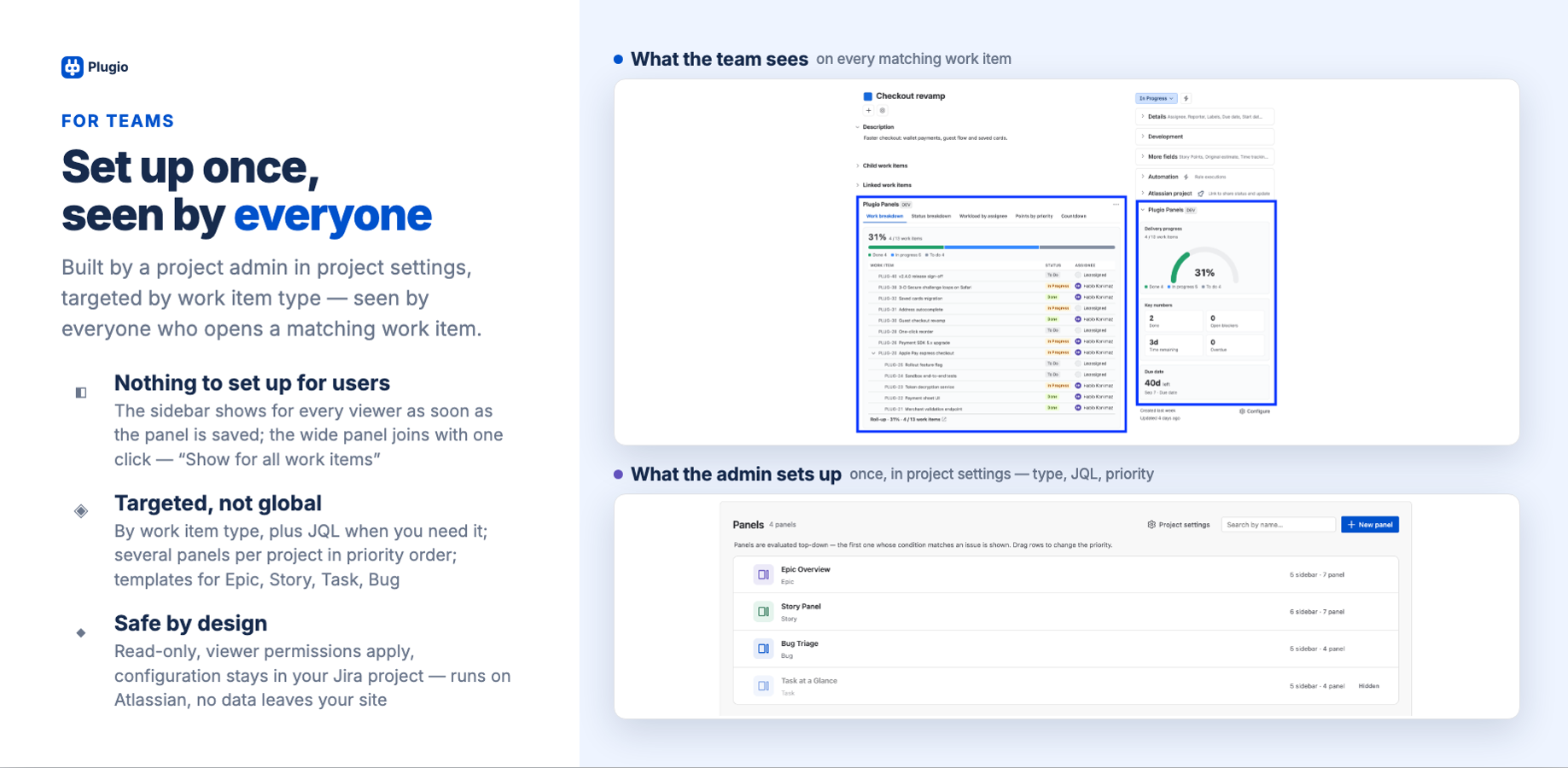Click the 4 panels count label
The height and width of the screenshot is (768, 1568).
pos(782,525)
